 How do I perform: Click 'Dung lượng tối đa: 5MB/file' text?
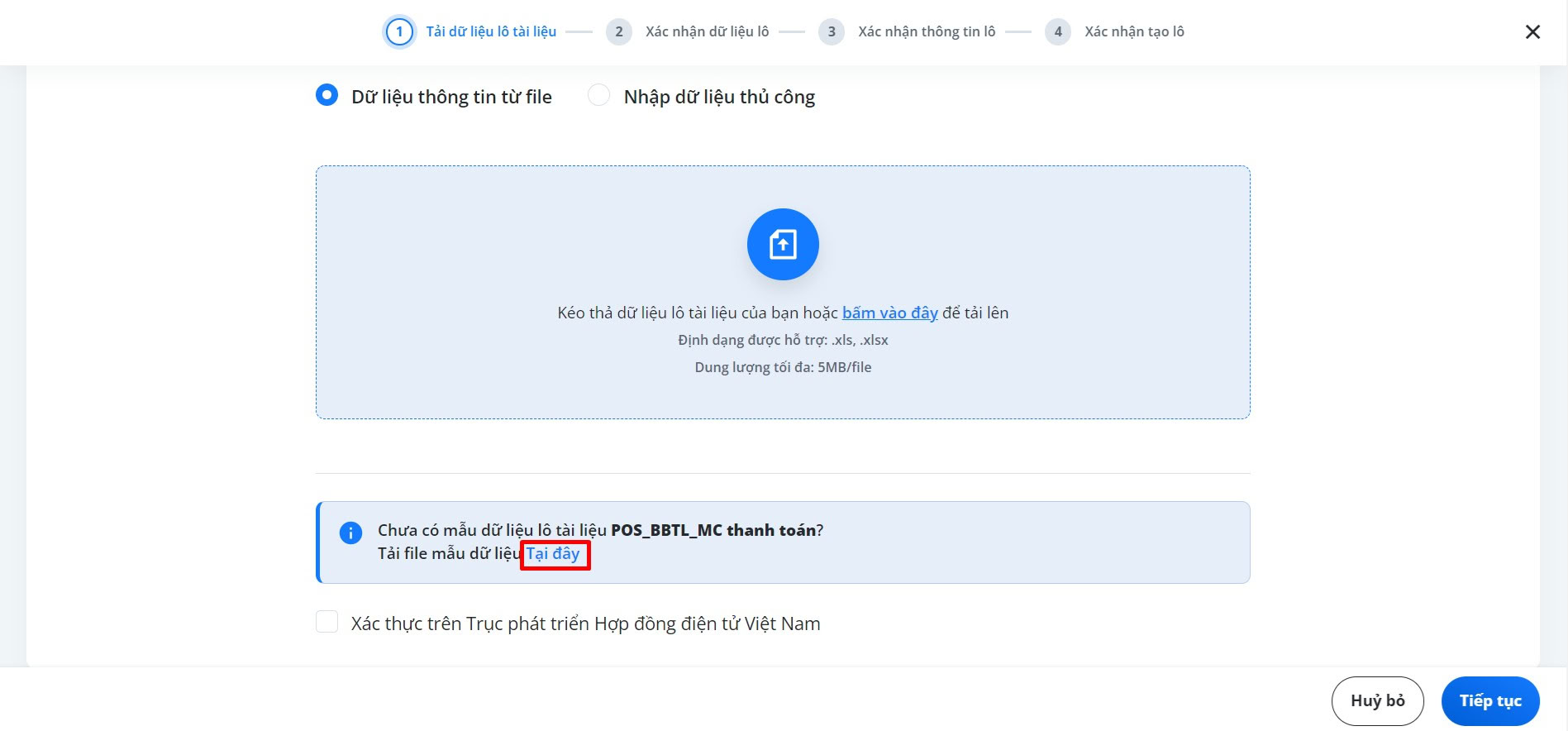coord(783,367)
